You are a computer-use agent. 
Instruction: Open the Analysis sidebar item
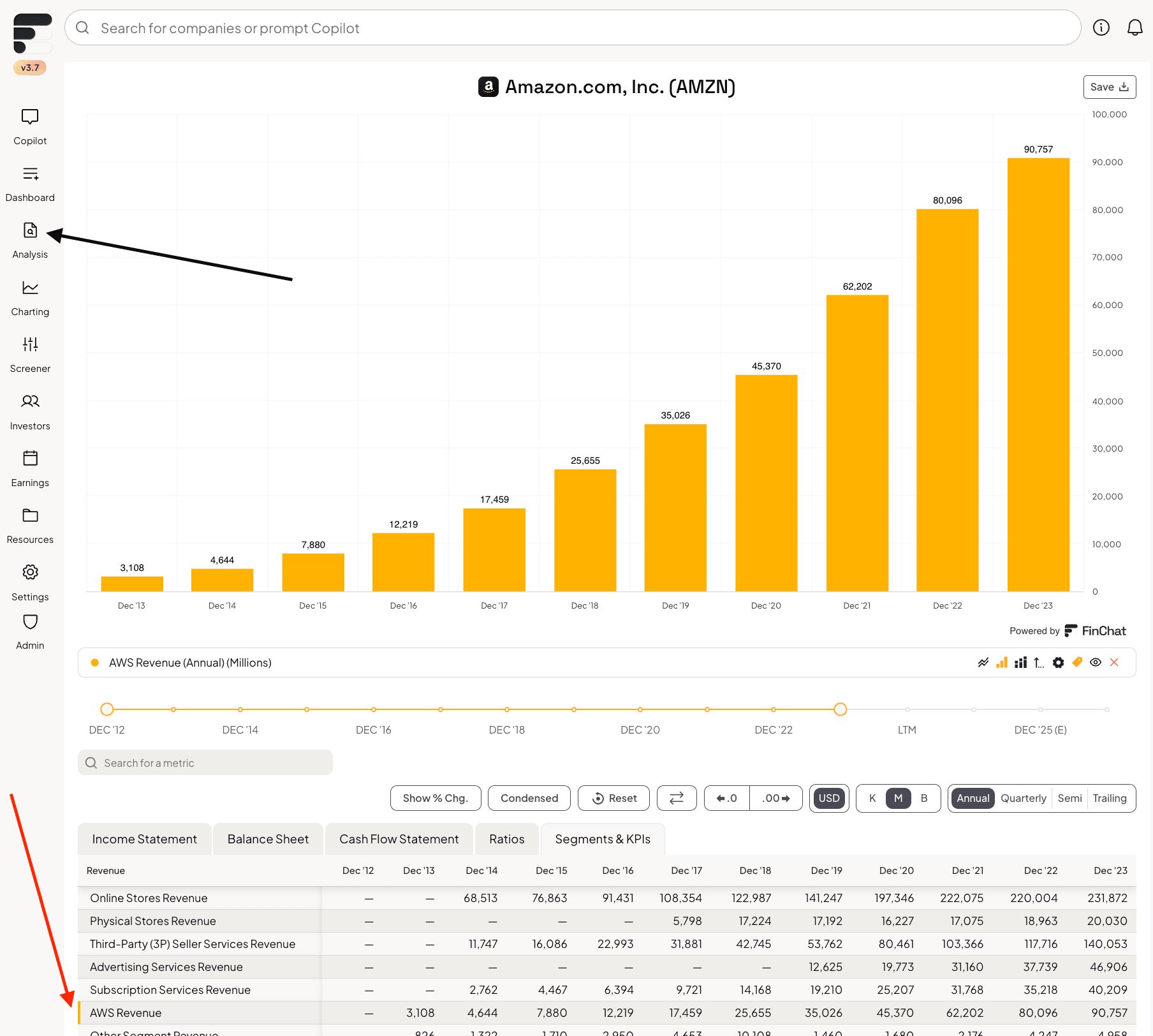tap(30, 241)
